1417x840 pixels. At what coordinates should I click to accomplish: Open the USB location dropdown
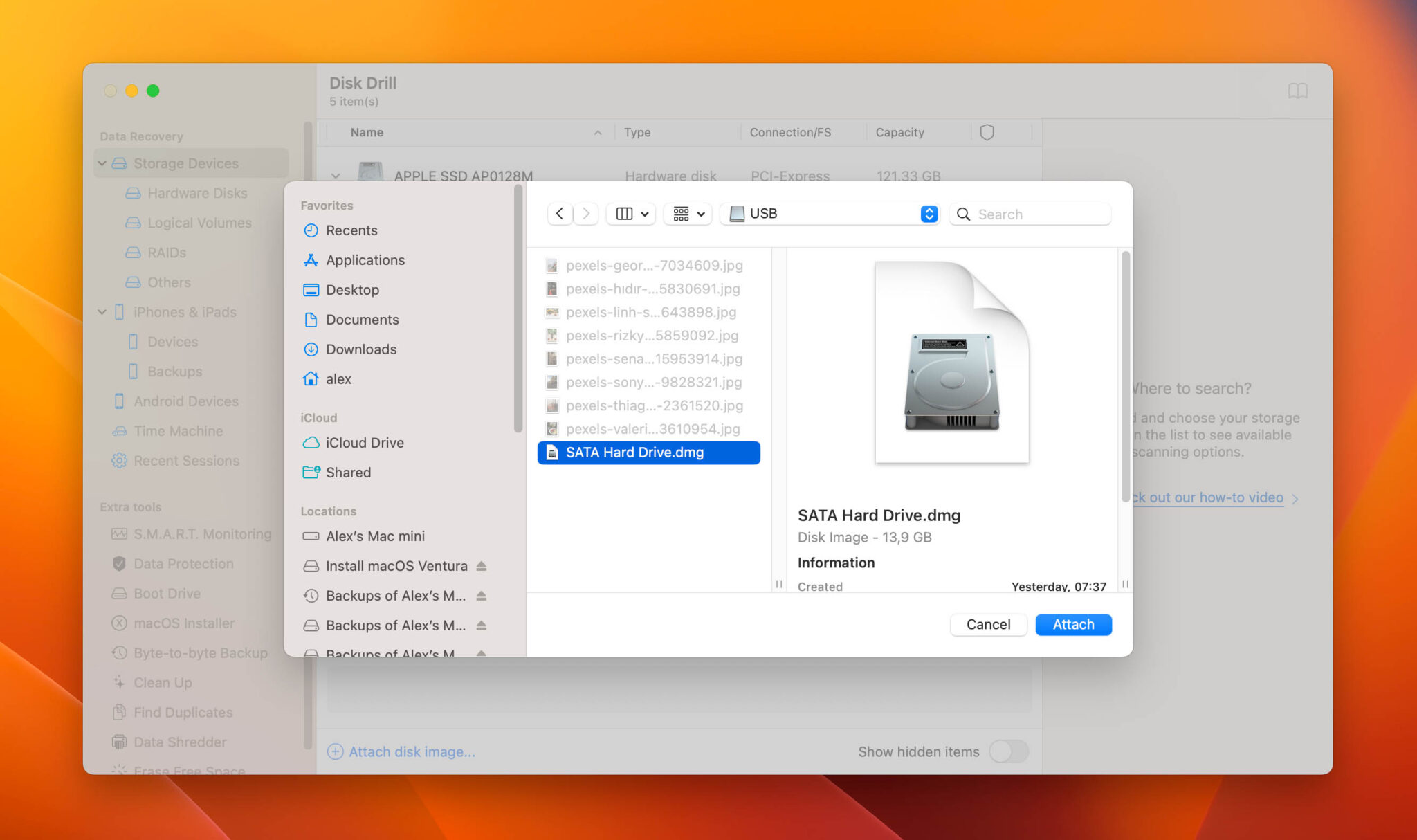tap(929, 214)
